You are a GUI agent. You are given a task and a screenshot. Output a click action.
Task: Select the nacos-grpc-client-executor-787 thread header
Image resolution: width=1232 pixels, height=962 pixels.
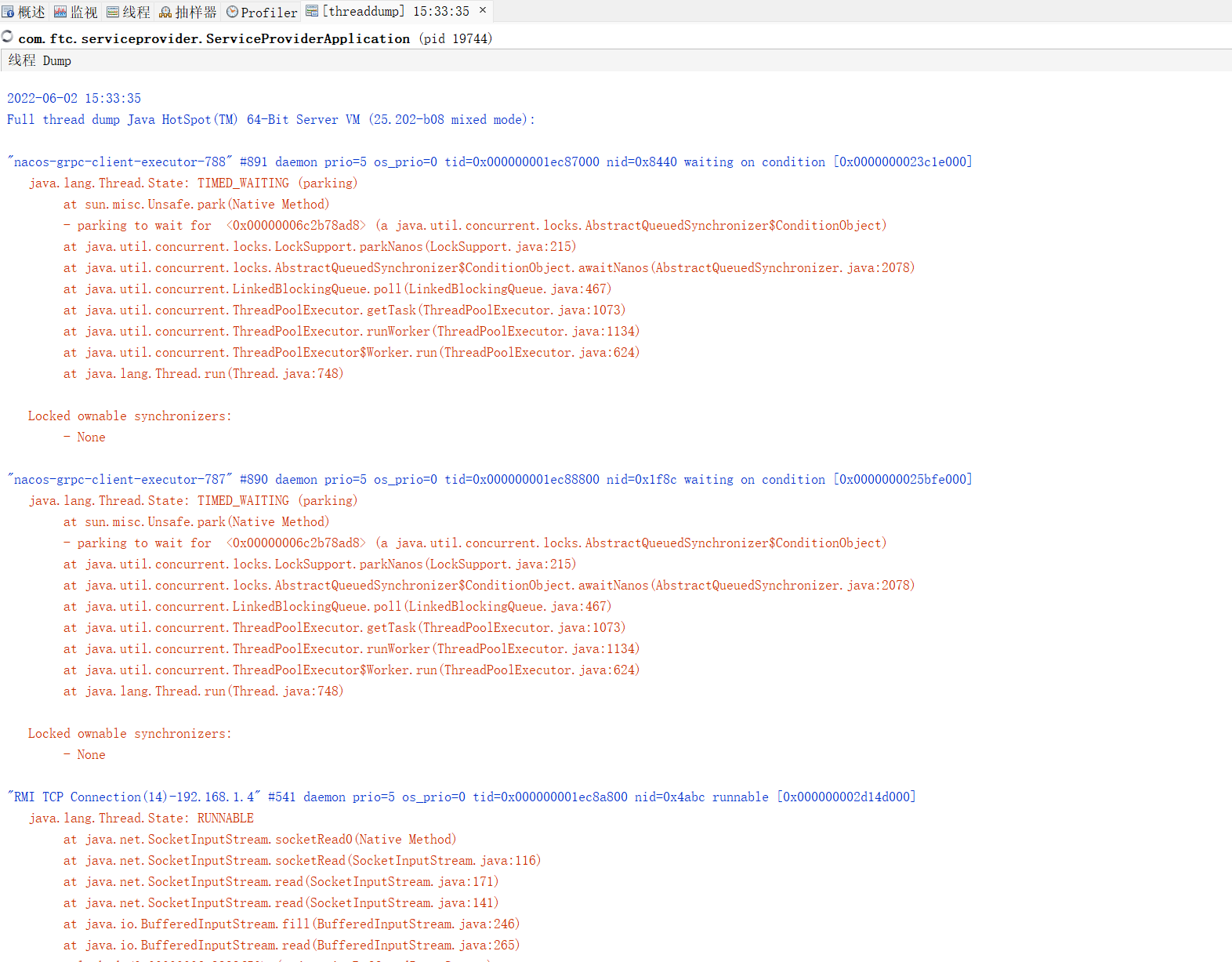pyautogui.click(x=490, y=479)
